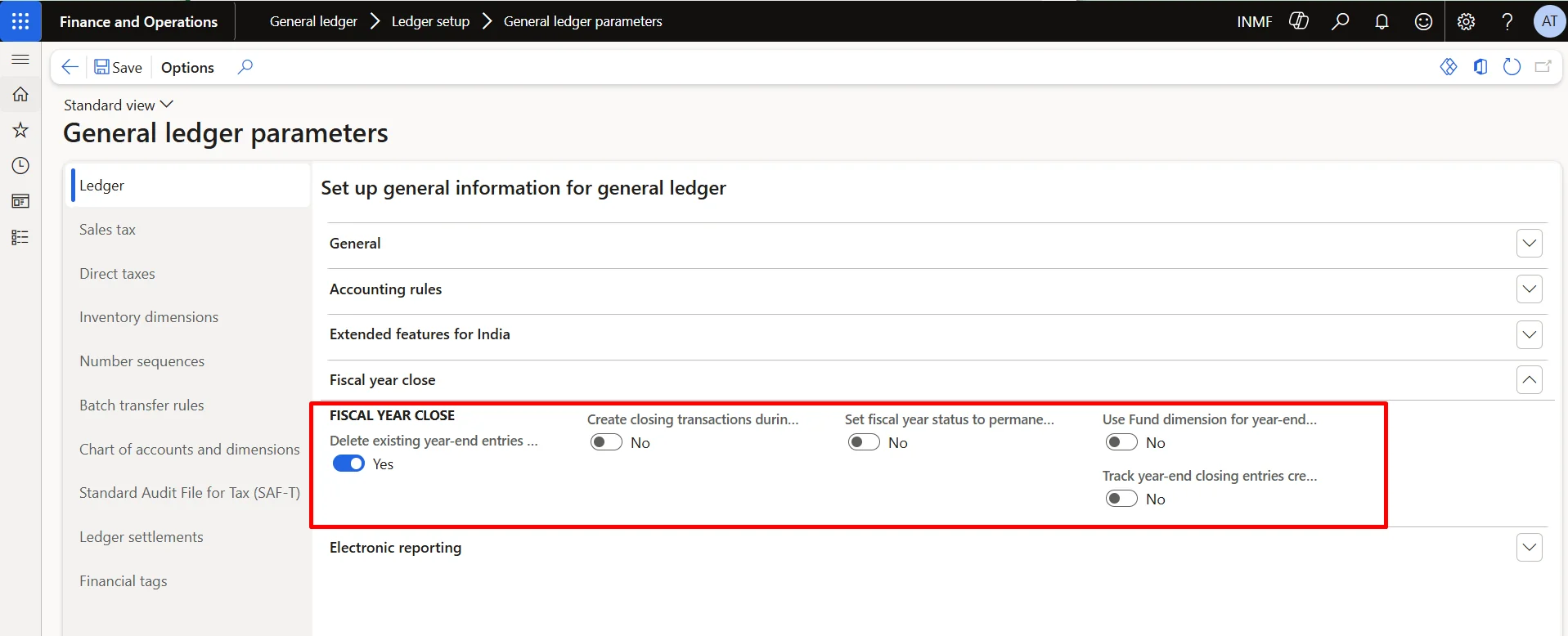This screenshot has height=636, width=1568.
Task: Toggle Track year-end closing entries switch
Action: click(1121, 499)
